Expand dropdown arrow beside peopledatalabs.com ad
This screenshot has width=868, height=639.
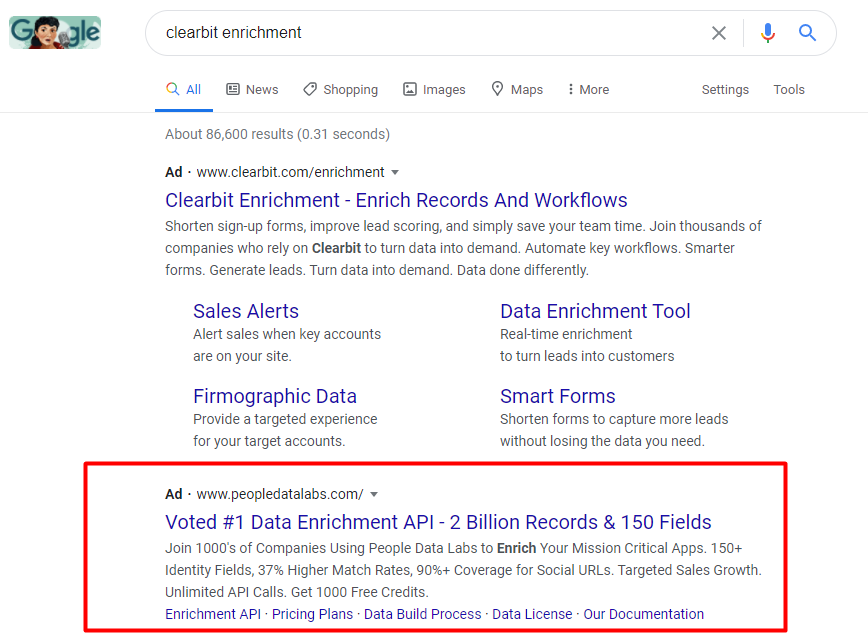coord(374,494)
